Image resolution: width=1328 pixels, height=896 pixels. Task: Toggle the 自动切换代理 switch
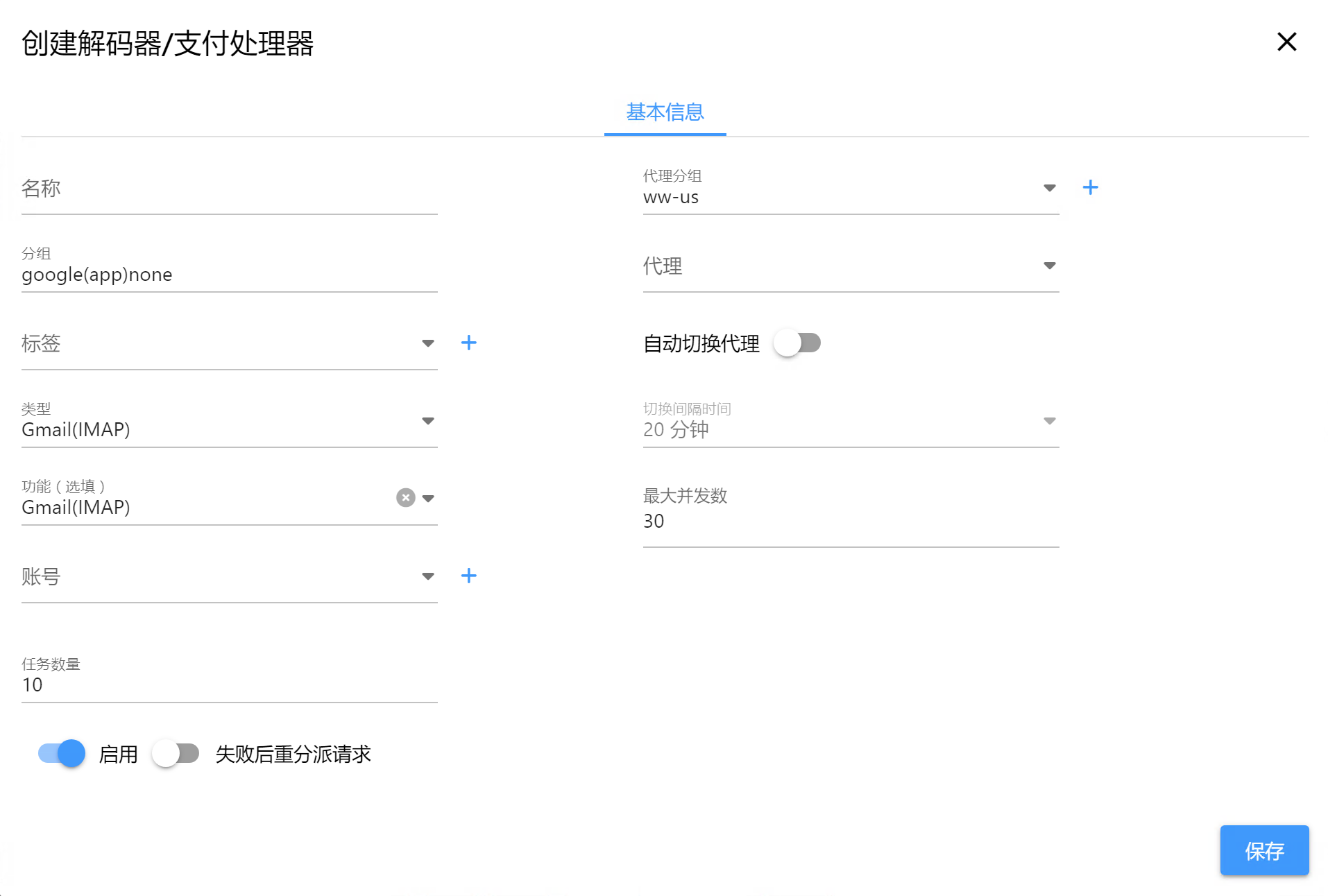[x=797, y=343]
